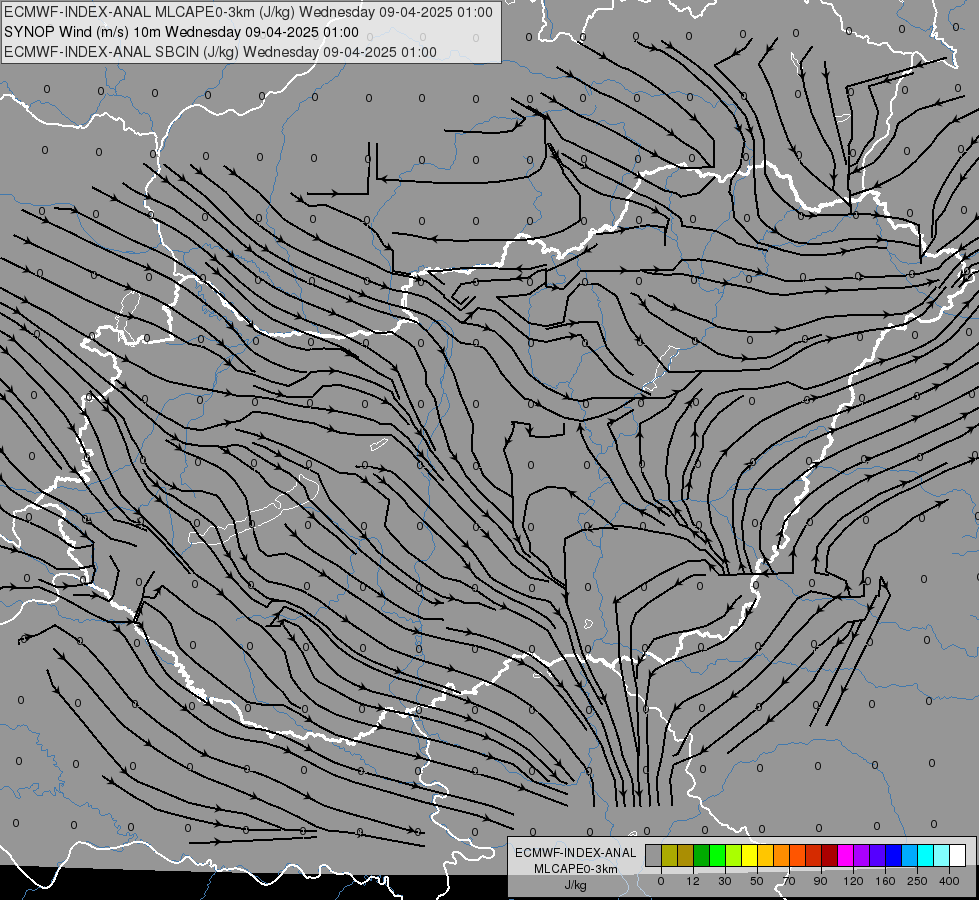This screenshot has height=900, width=979.
Task: Click the pure blue legend swatch
Action: click(x=894, y=855)
